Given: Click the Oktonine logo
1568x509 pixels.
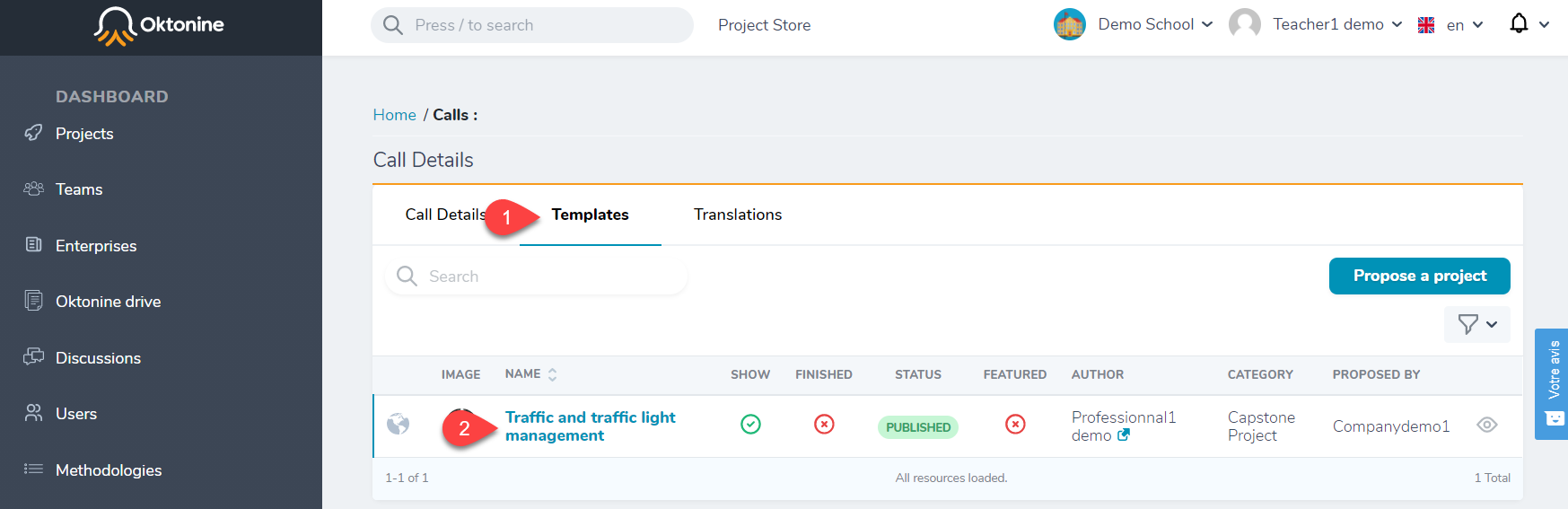Looking at the screenshot, I should [x=159, y=25].
